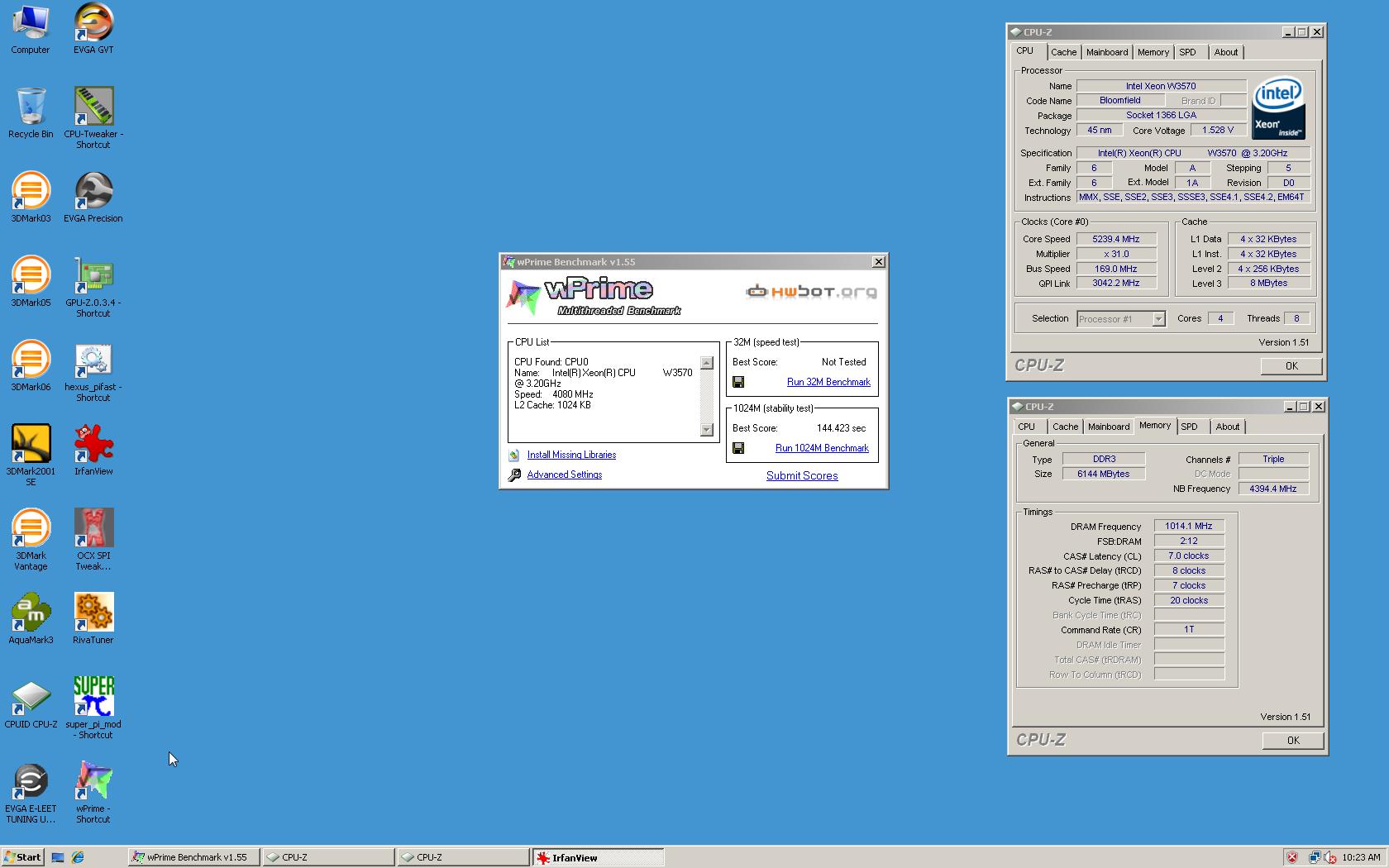
Task: Open SPD tab in upper CPU-Z window
Action: (x=1187, y=52)
